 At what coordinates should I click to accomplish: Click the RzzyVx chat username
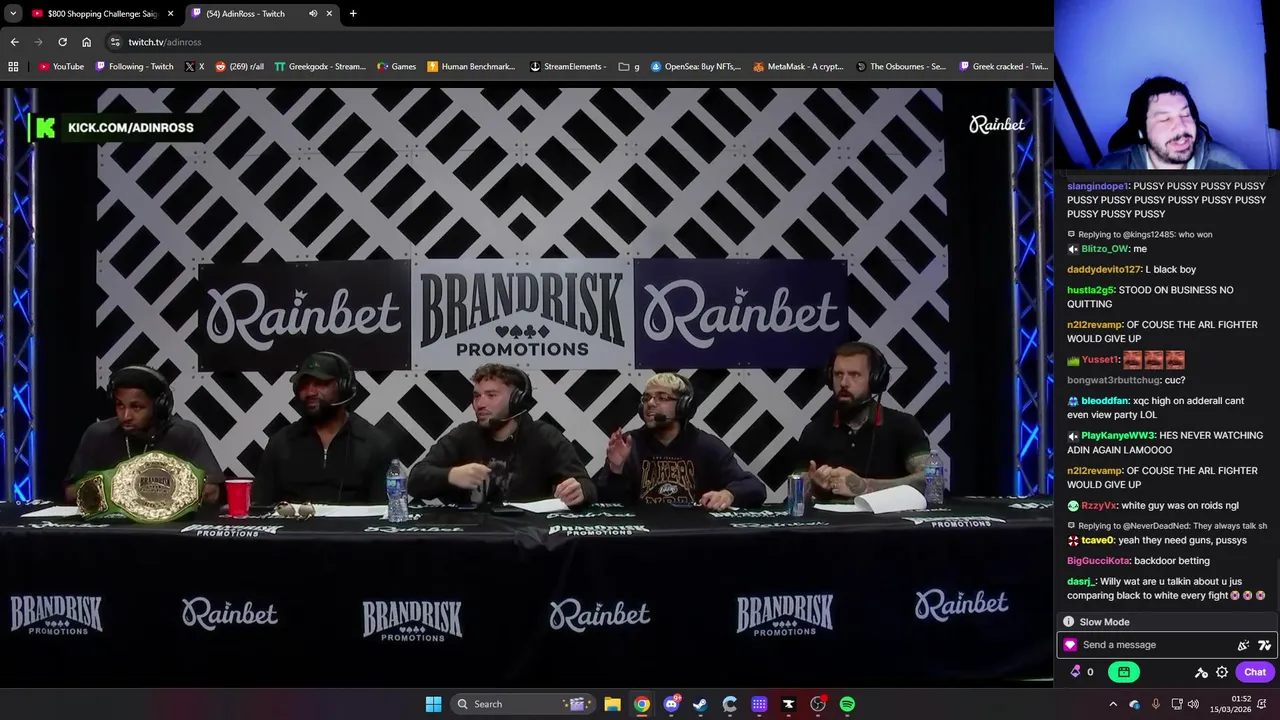click(1099, 506)
